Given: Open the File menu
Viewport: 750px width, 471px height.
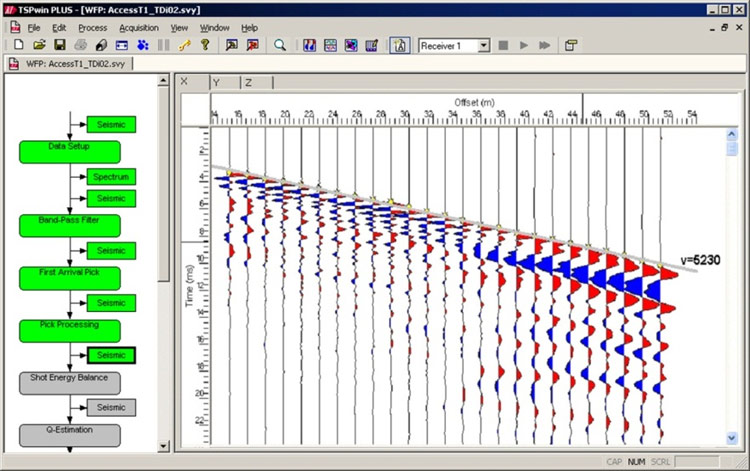Looking at the screenshot, I should click(x=33, y=28).
